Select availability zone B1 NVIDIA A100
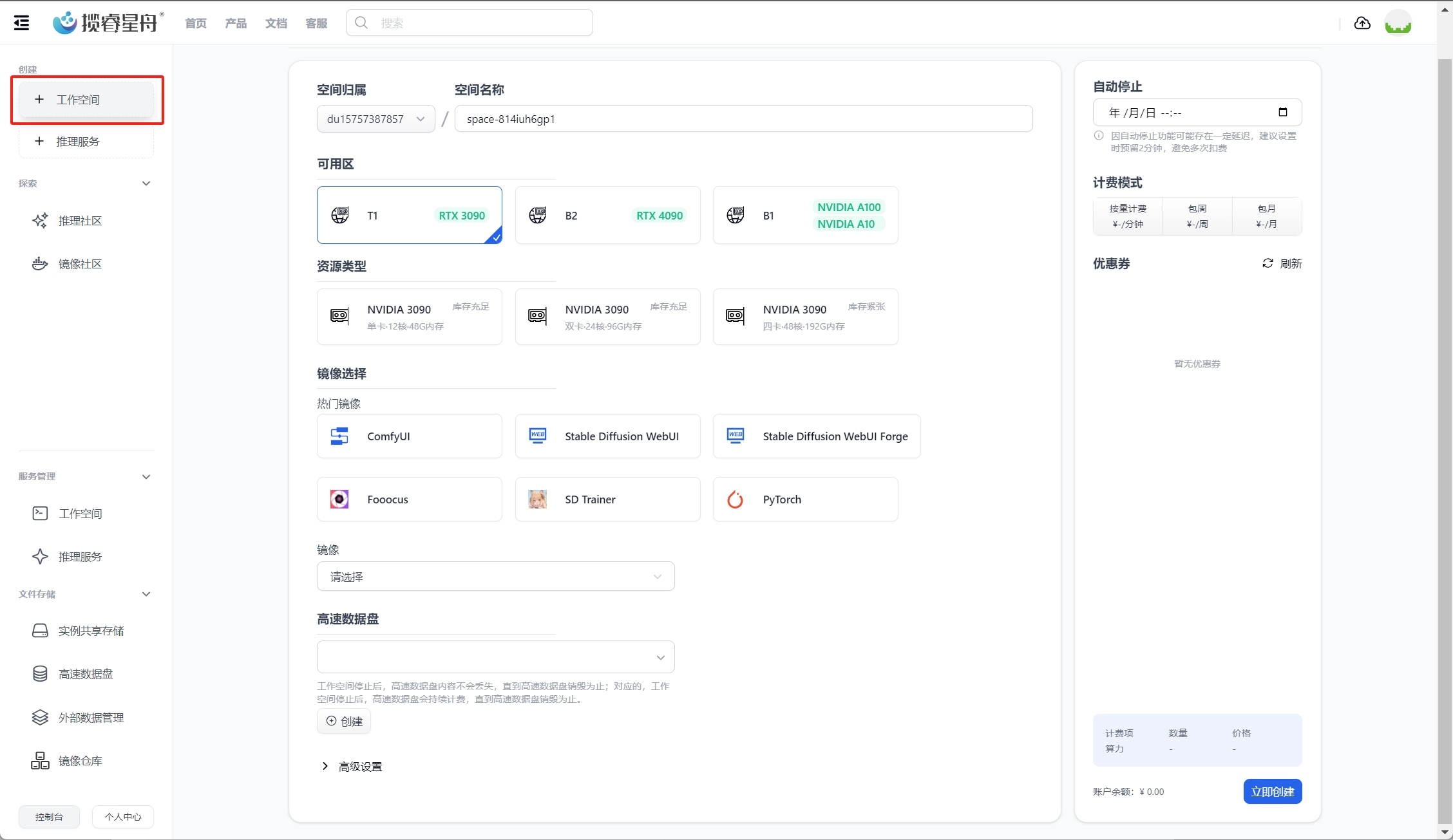Screen dimensions: 1453x840 pos(805,215)
